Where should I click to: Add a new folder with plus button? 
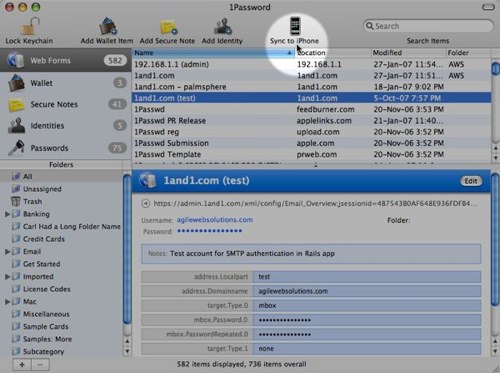click(x=22, y=365)
